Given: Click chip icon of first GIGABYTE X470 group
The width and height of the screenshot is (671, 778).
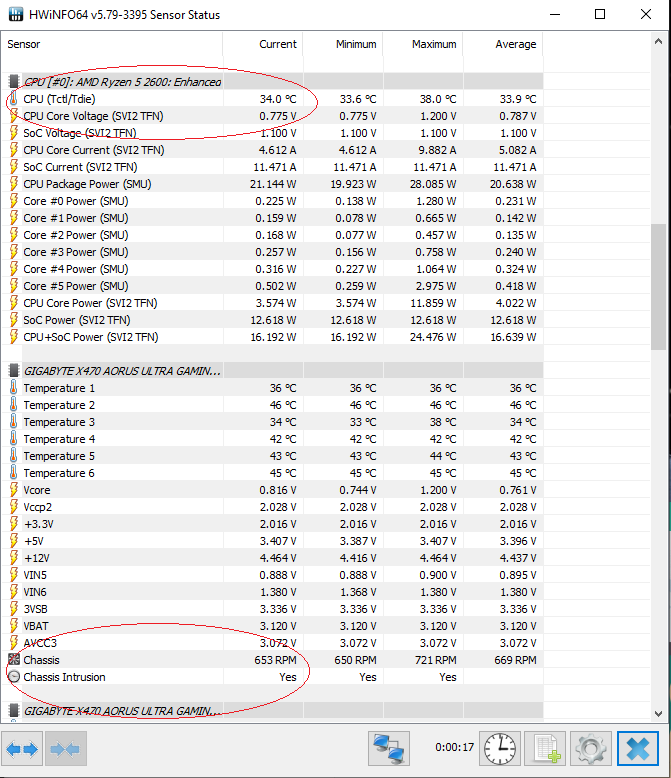Looking at the screenshot, I should (14, 371).
